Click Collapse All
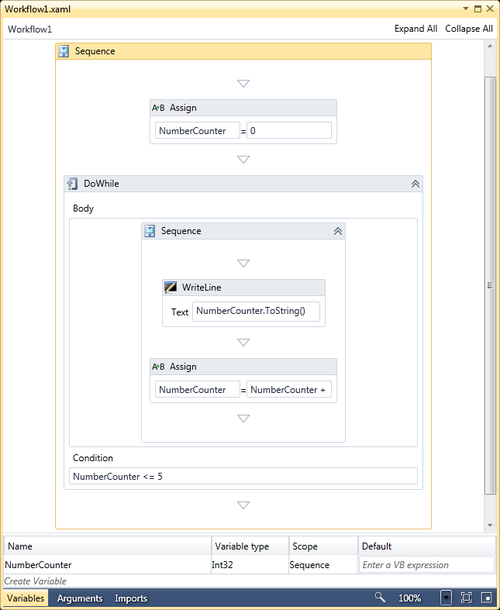Image resolution: width=500 pixels, height=610 pixels. [469, 29]
